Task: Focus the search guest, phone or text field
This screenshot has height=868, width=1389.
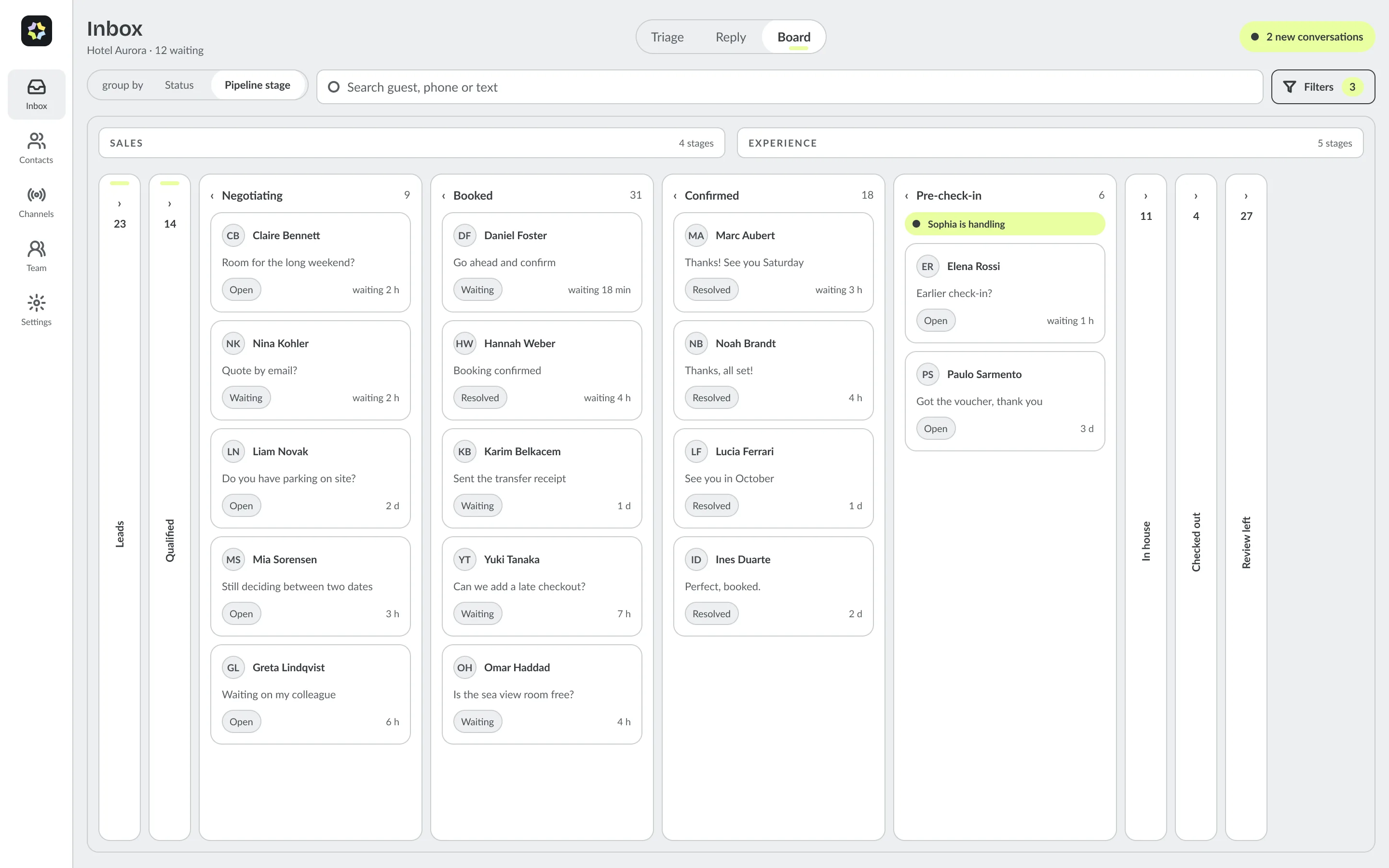Action: coord(790,87)
